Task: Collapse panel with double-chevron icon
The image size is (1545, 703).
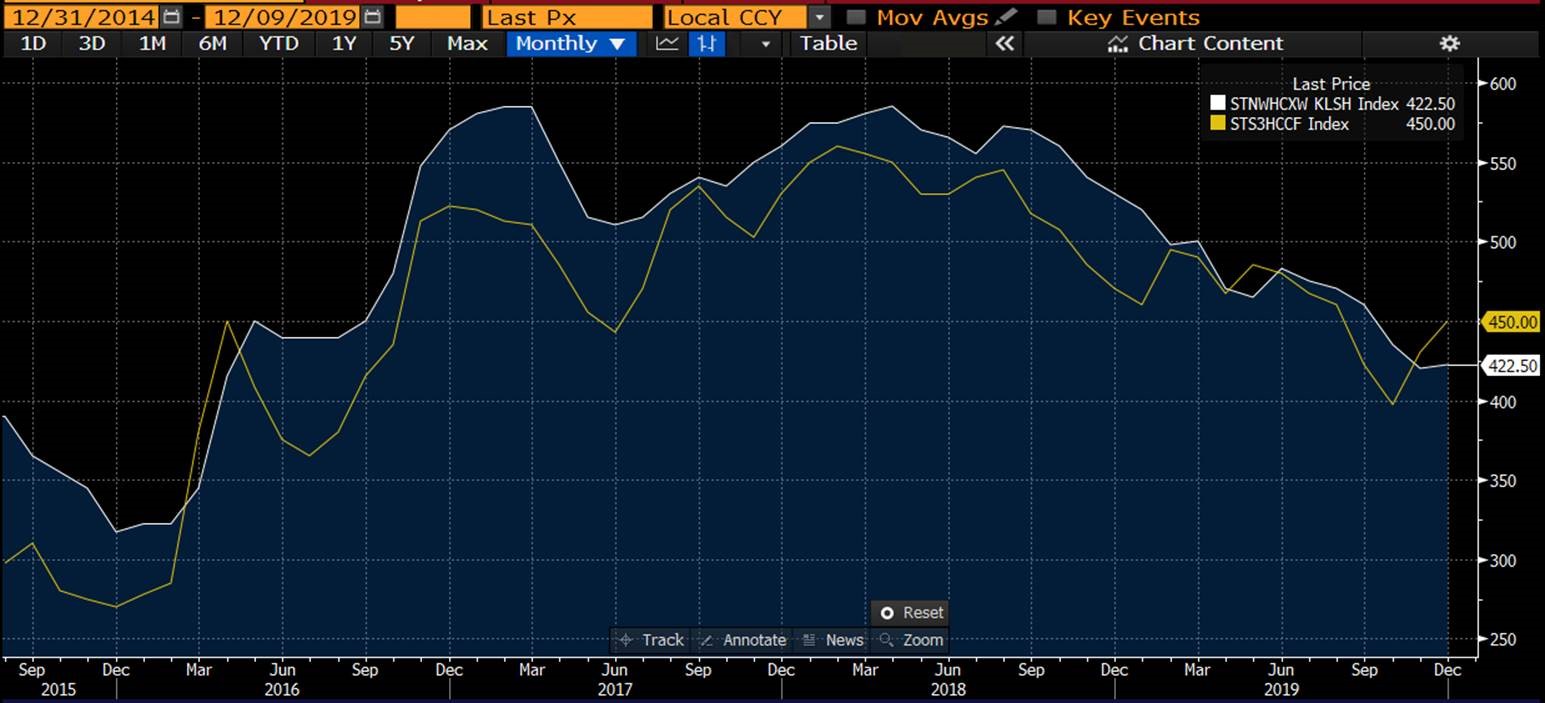Action: click(1004, 43)
